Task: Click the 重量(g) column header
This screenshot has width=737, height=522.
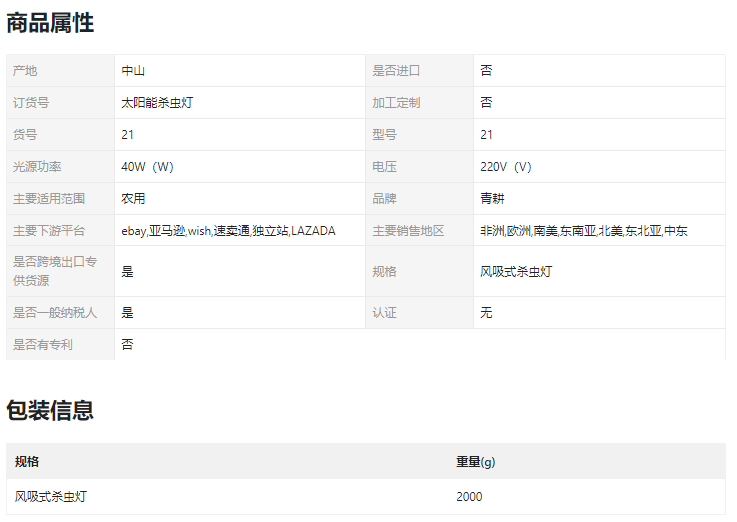Action: pyautogui.click(x=476, y=462)
